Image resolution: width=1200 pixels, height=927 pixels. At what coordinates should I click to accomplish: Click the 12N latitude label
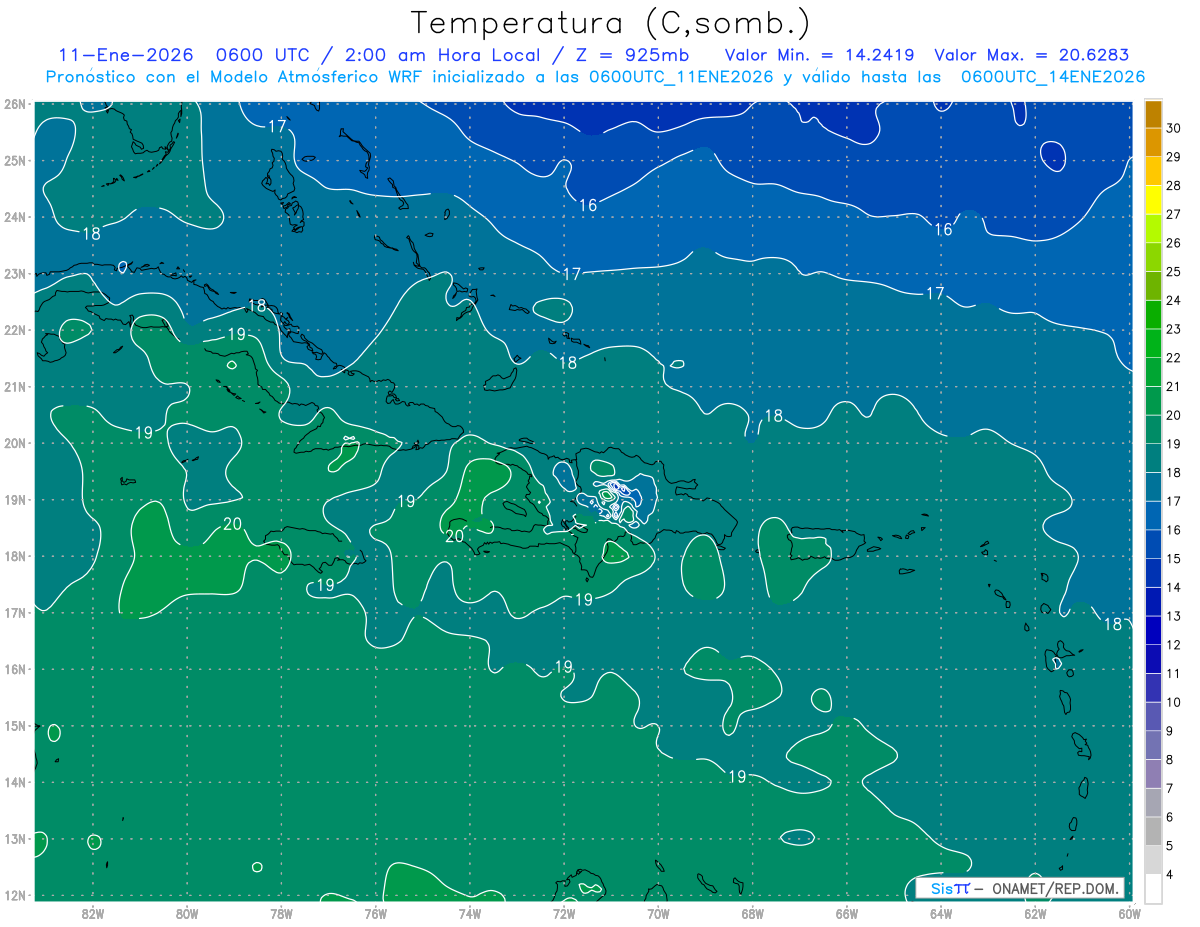click(x=15, y=895)
